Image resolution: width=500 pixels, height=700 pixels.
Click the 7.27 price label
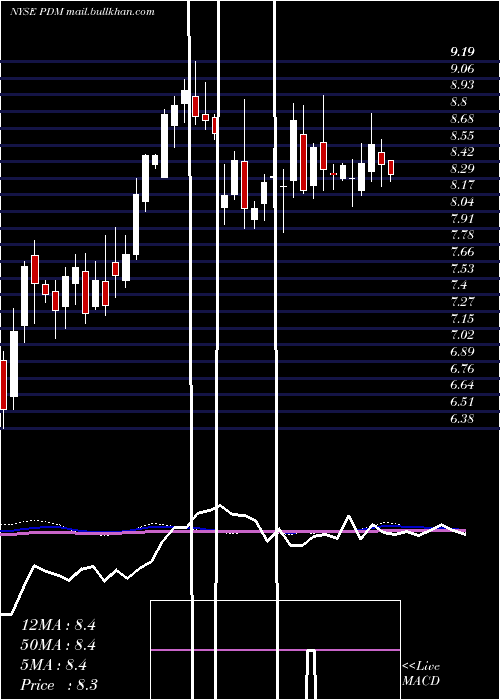(x=462, y=302)
